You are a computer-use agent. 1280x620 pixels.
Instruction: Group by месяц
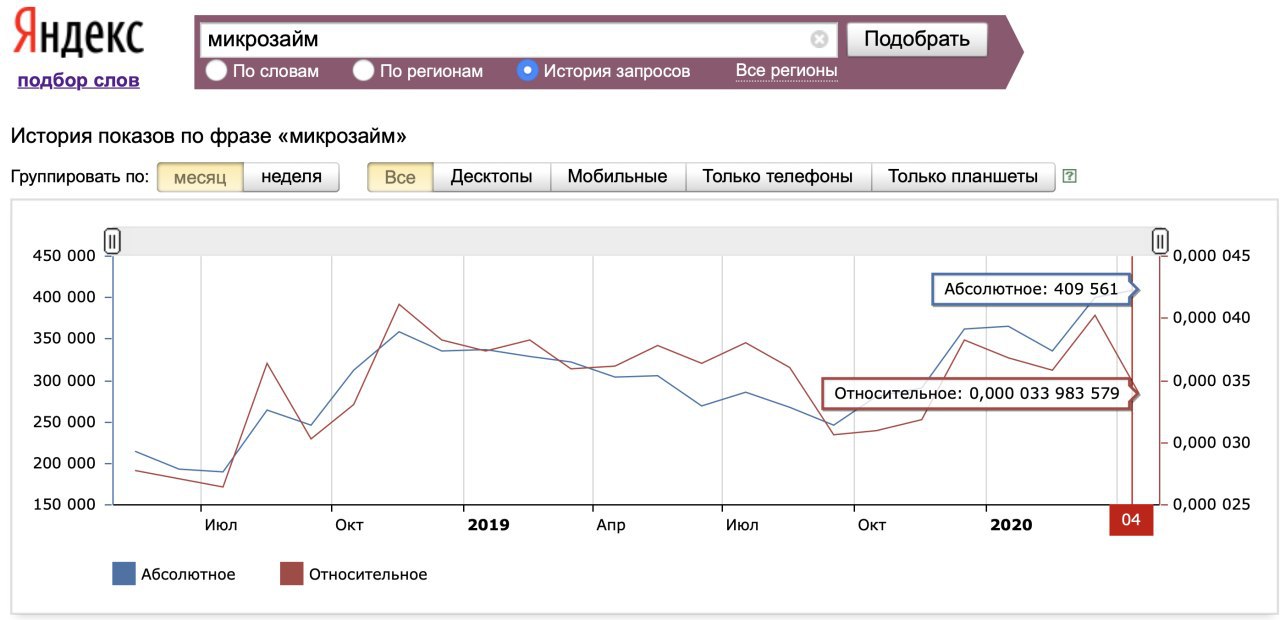pyautogui.click(x=200, y=177)
